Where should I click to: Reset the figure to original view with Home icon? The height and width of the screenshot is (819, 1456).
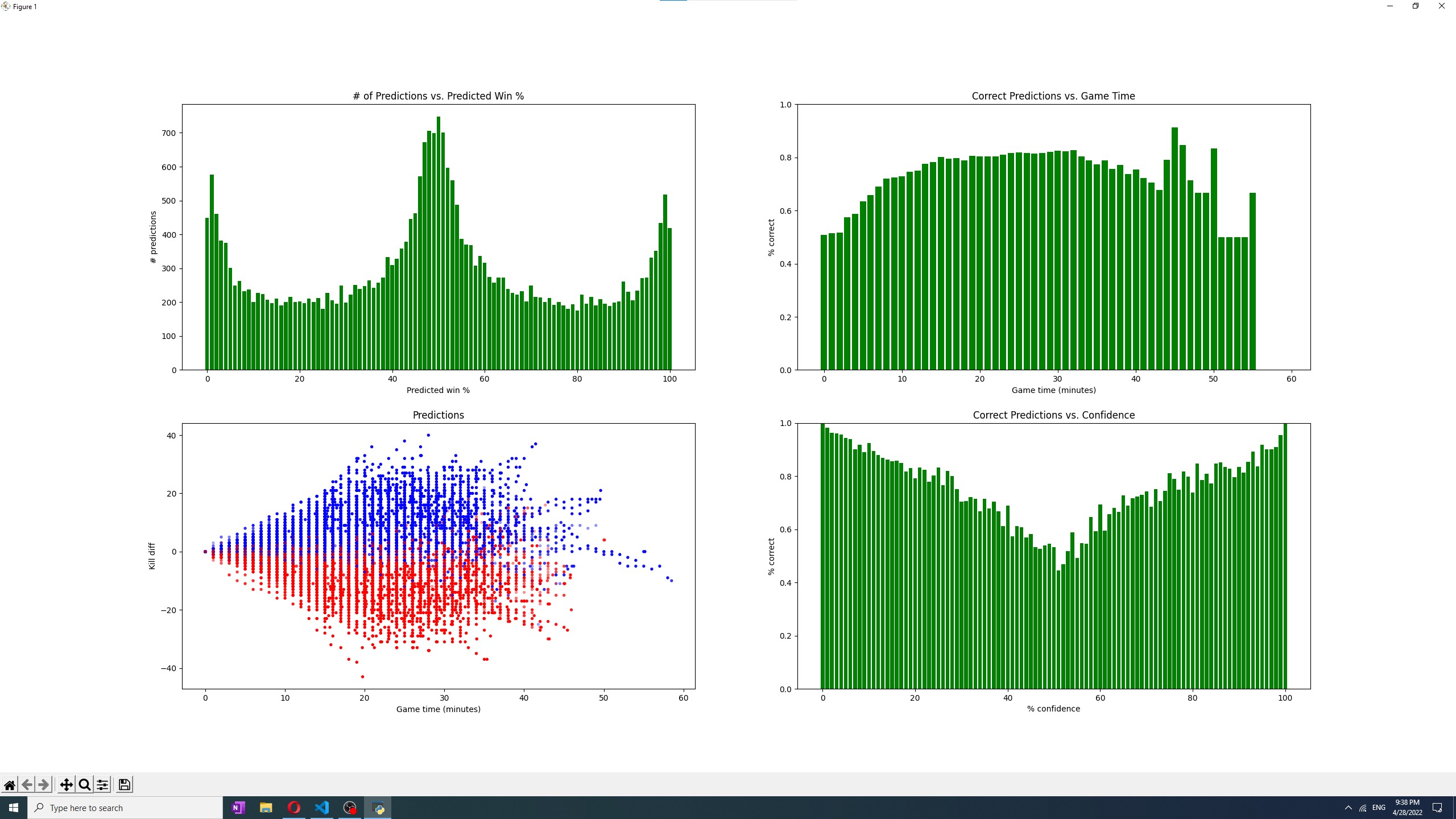(10, 785)
